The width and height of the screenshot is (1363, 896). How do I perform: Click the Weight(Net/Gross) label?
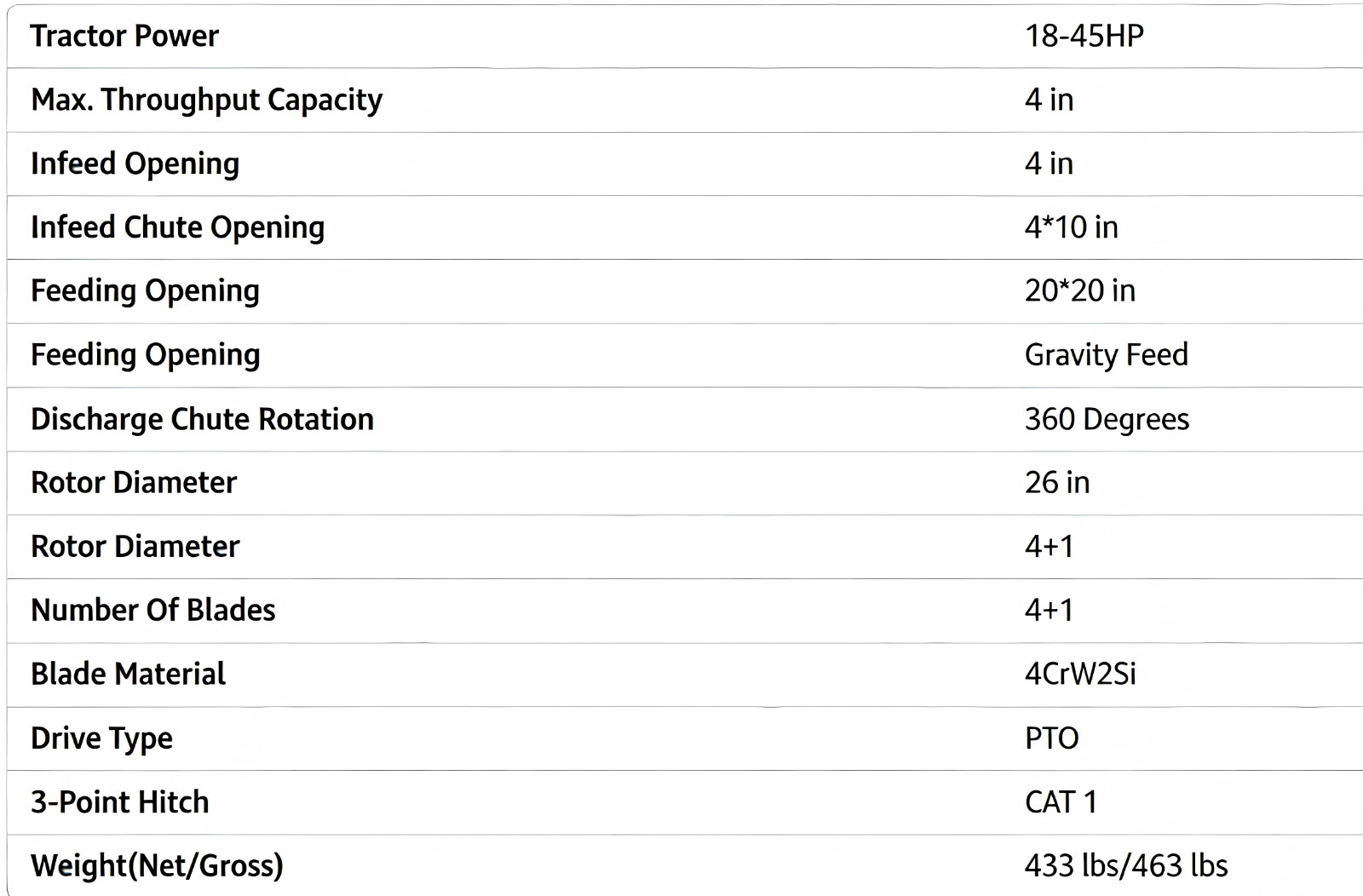click(x=157, y=865)
